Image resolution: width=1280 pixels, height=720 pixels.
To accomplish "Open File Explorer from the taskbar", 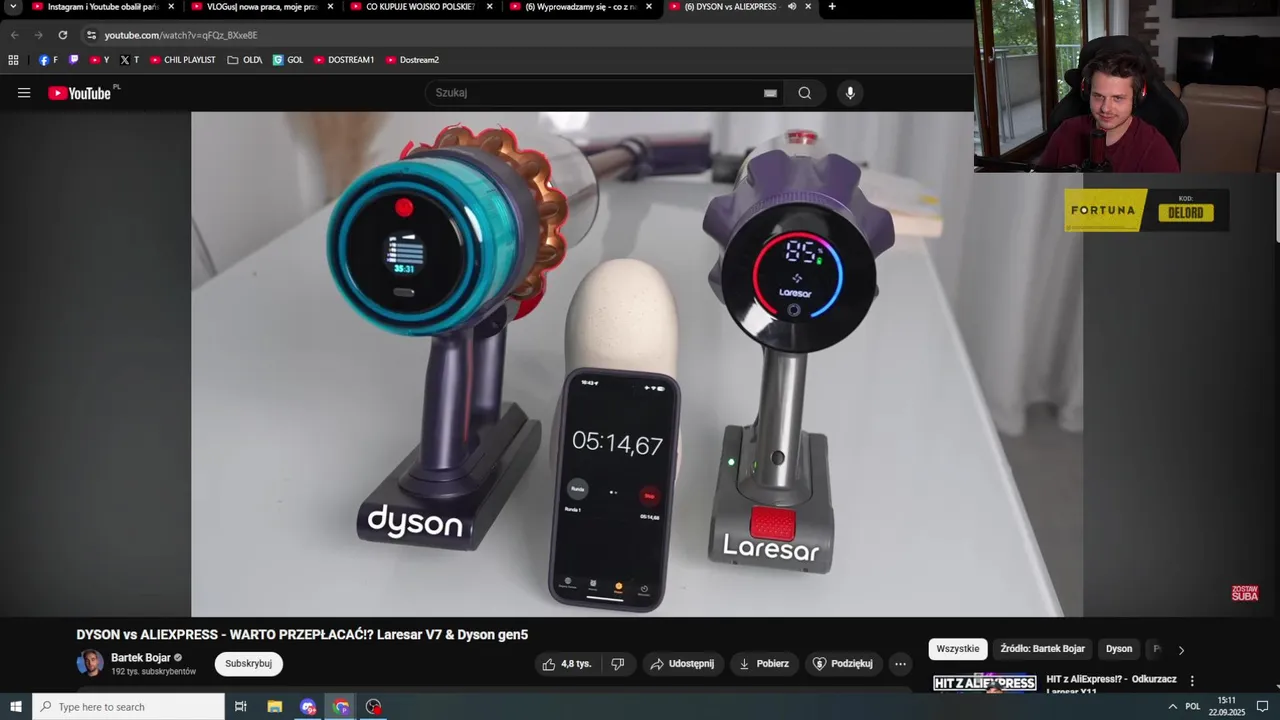I will [275, 707].
